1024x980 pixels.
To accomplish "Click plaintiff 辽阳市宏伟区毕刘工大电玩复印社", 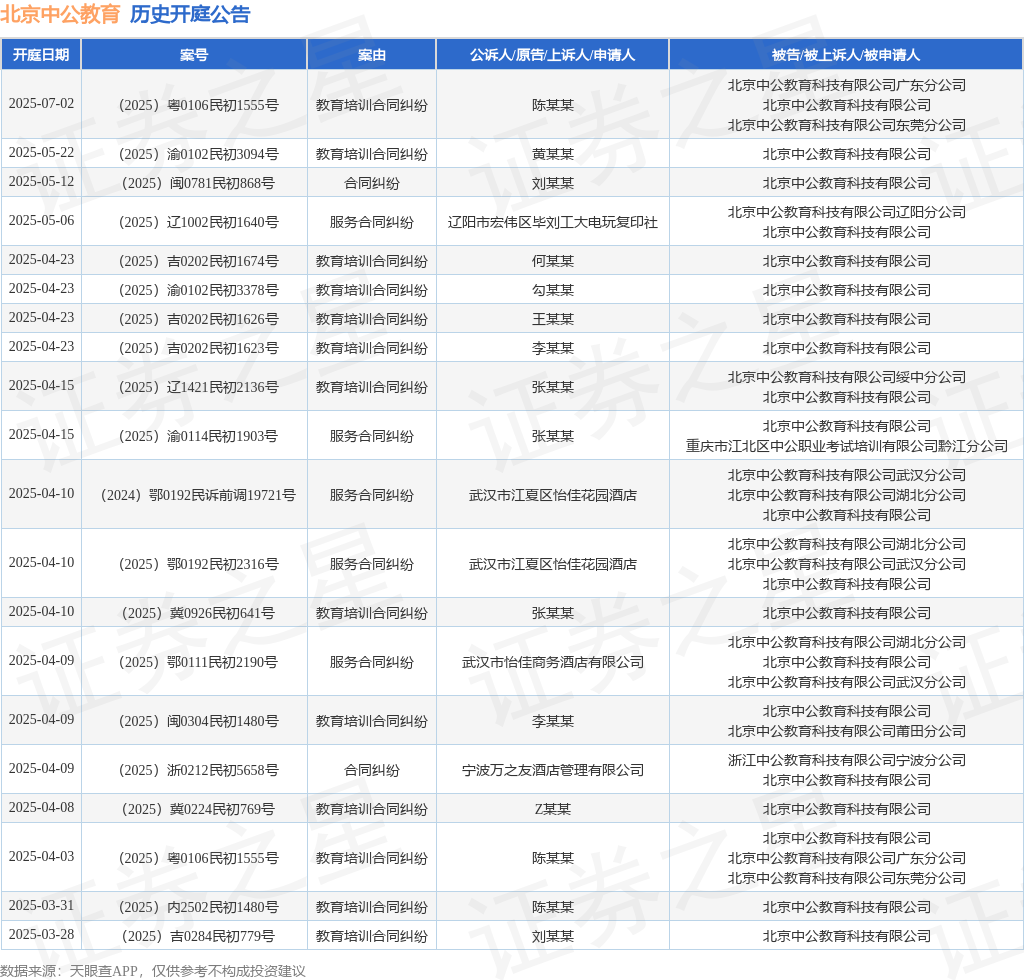I will [552, 222].
